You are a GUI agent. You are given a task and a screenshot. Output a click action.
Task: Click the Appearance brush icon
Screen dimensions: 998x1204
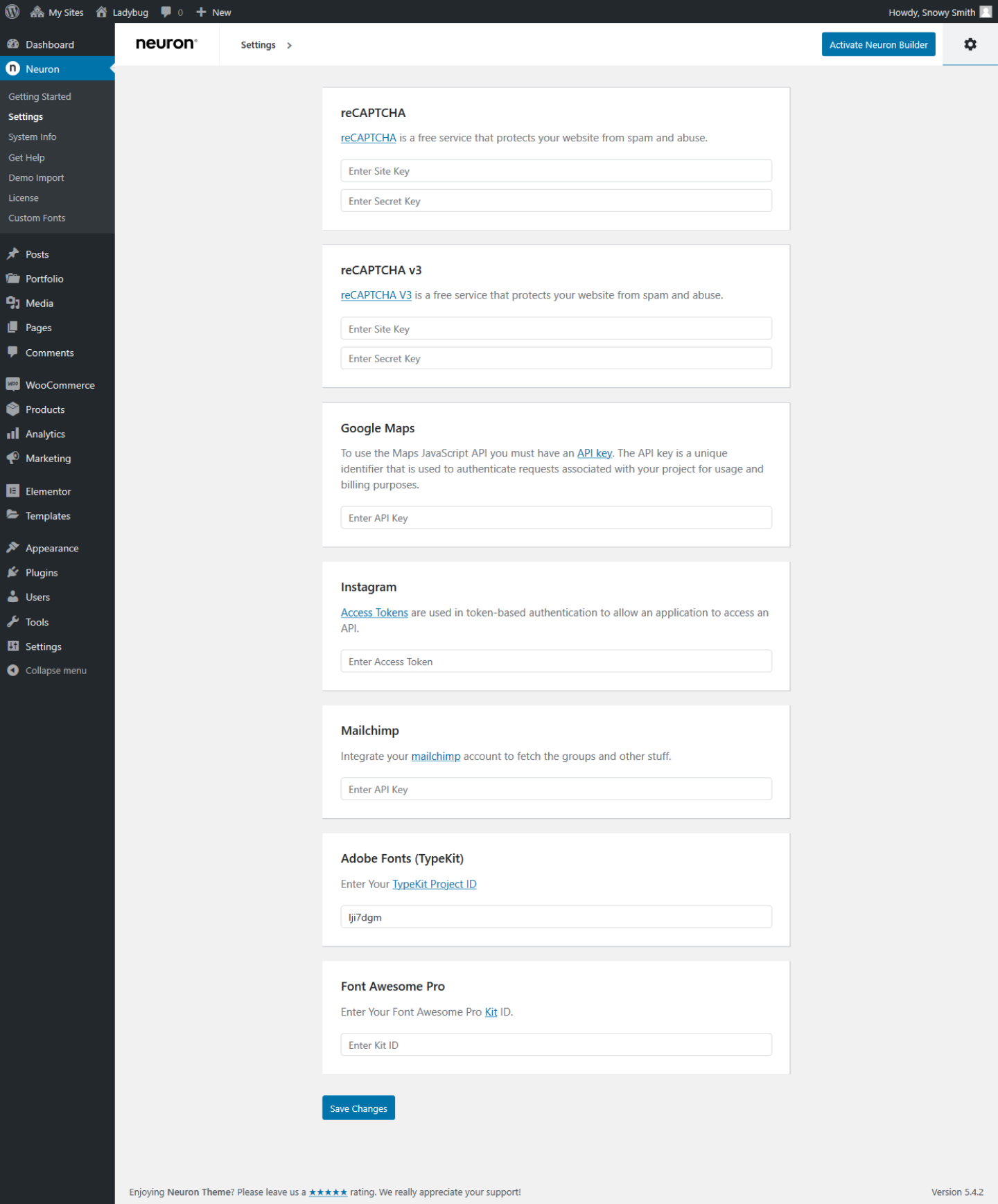[x=12, y=548]
